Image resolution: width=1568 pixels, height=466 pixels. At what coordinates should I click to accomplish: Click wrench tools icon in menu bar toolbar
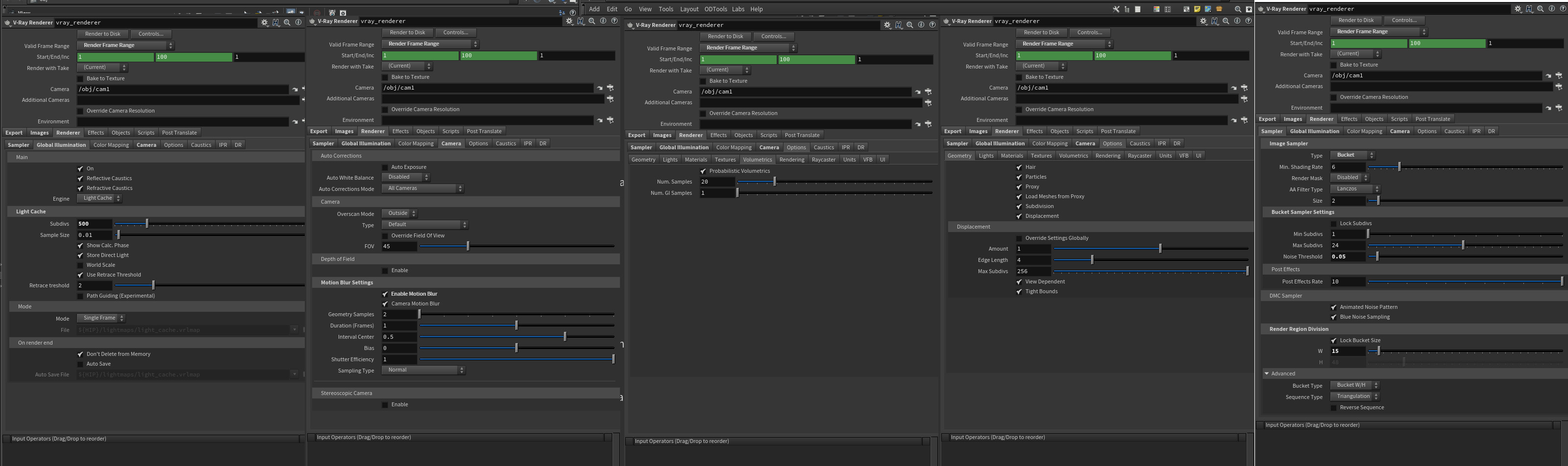(x=1116, y=9)
